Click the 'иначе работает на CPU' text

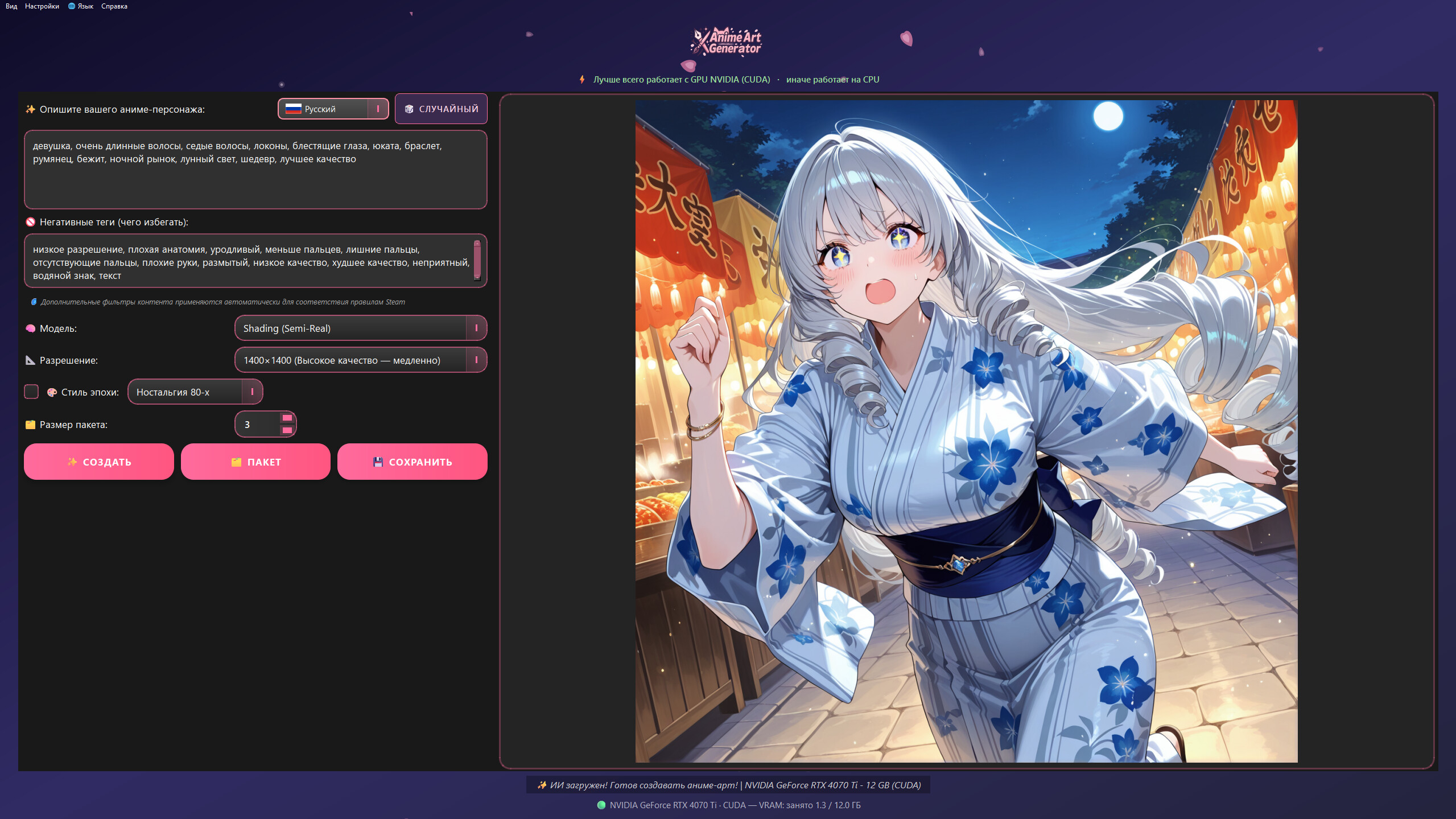833,80
